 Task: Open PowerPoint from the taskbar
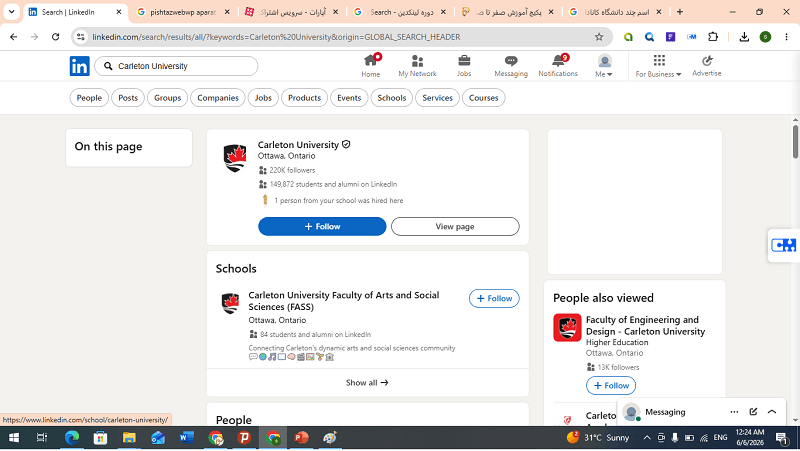[x=302, y=438]
